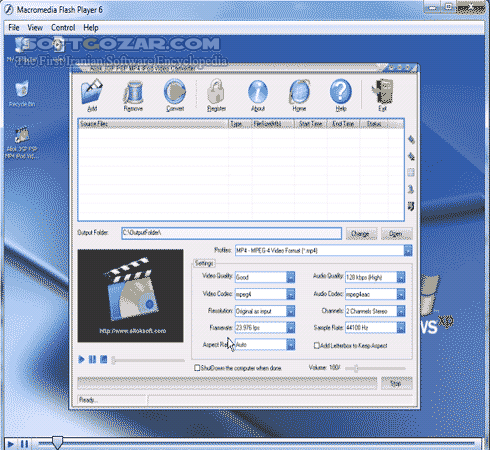The width and height of the screenshot is (490, 450).
Task: Click the FileSize column header
Action: 273,124
